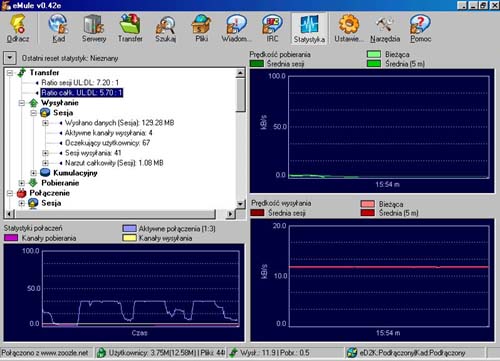Select the Statystyka toolbar icon
Viewport: 500px width, 361px height.
[309, 24]
